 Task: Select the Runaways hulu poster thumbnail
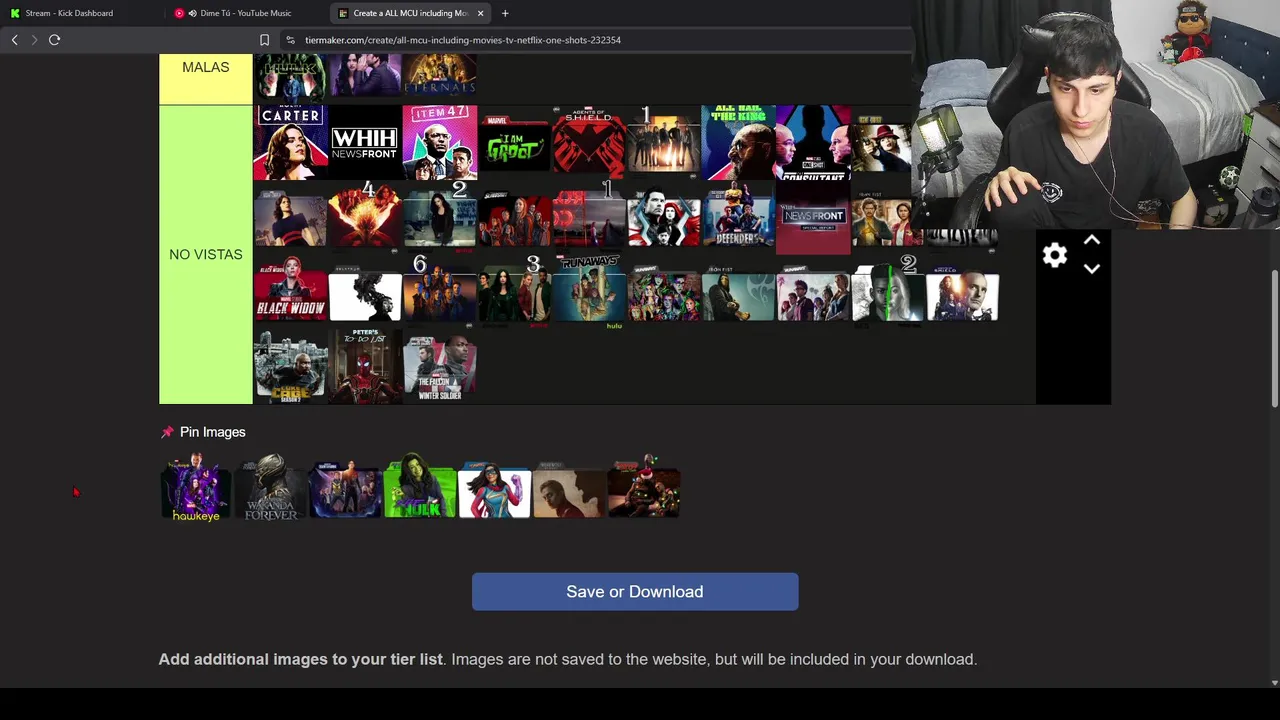(x=589, y=292)
